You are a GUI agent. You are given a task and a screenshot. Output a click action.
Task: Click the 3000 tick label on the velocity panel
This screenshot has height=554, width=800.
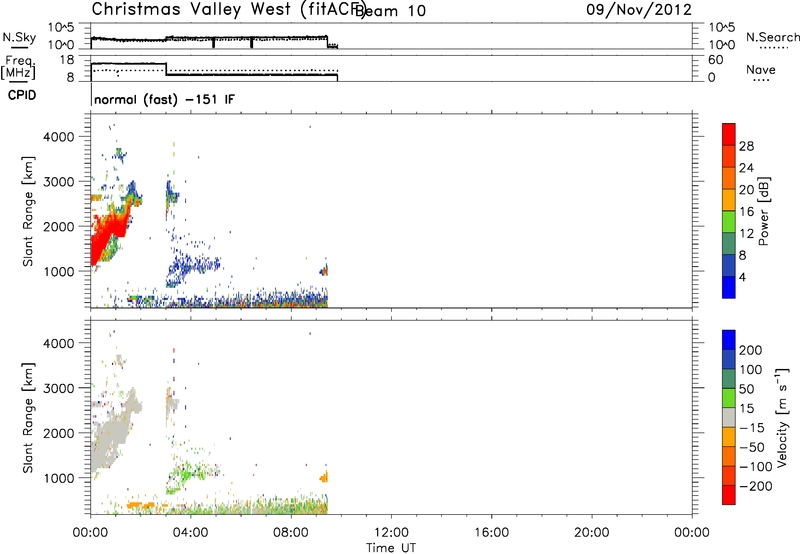tap(59, 388)
